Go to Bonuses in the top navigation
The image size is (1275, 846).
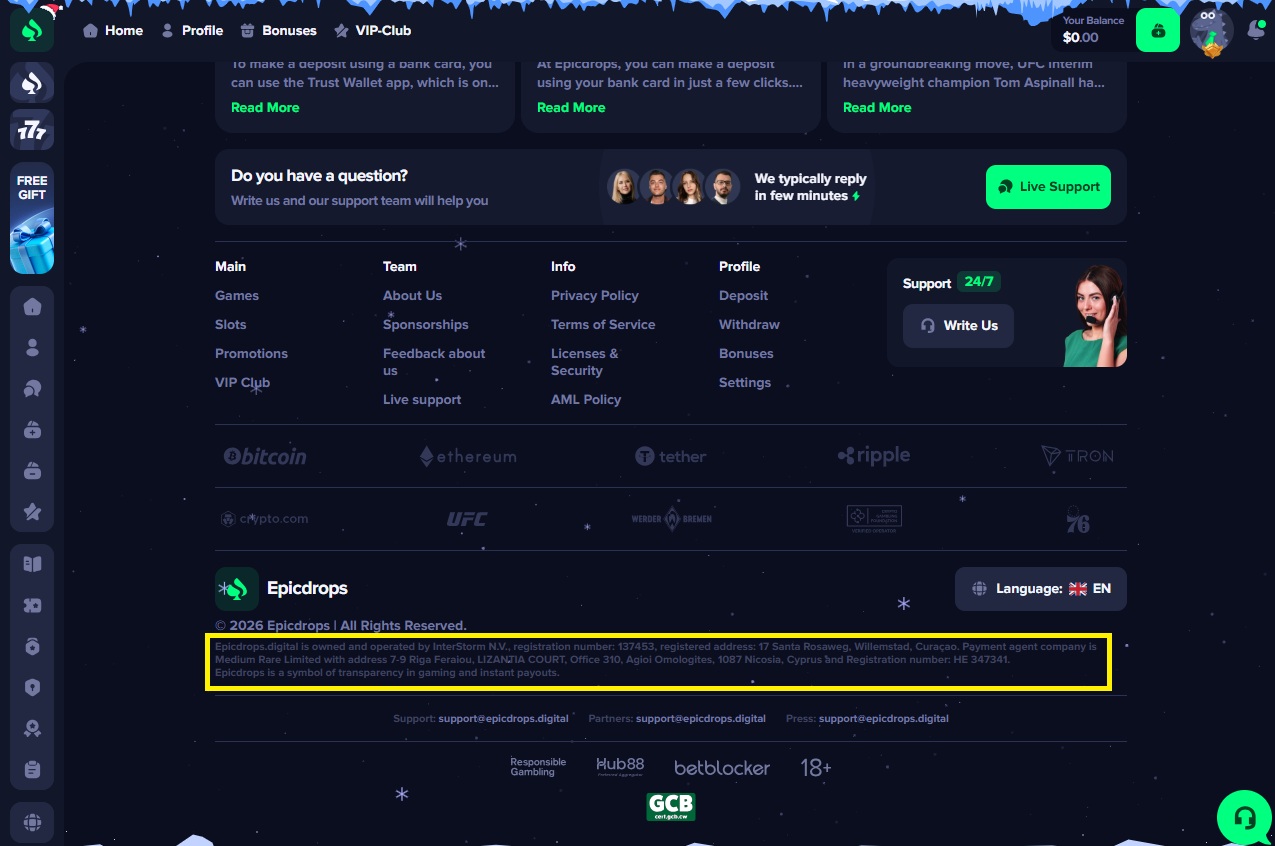click(x=279, y=31)
